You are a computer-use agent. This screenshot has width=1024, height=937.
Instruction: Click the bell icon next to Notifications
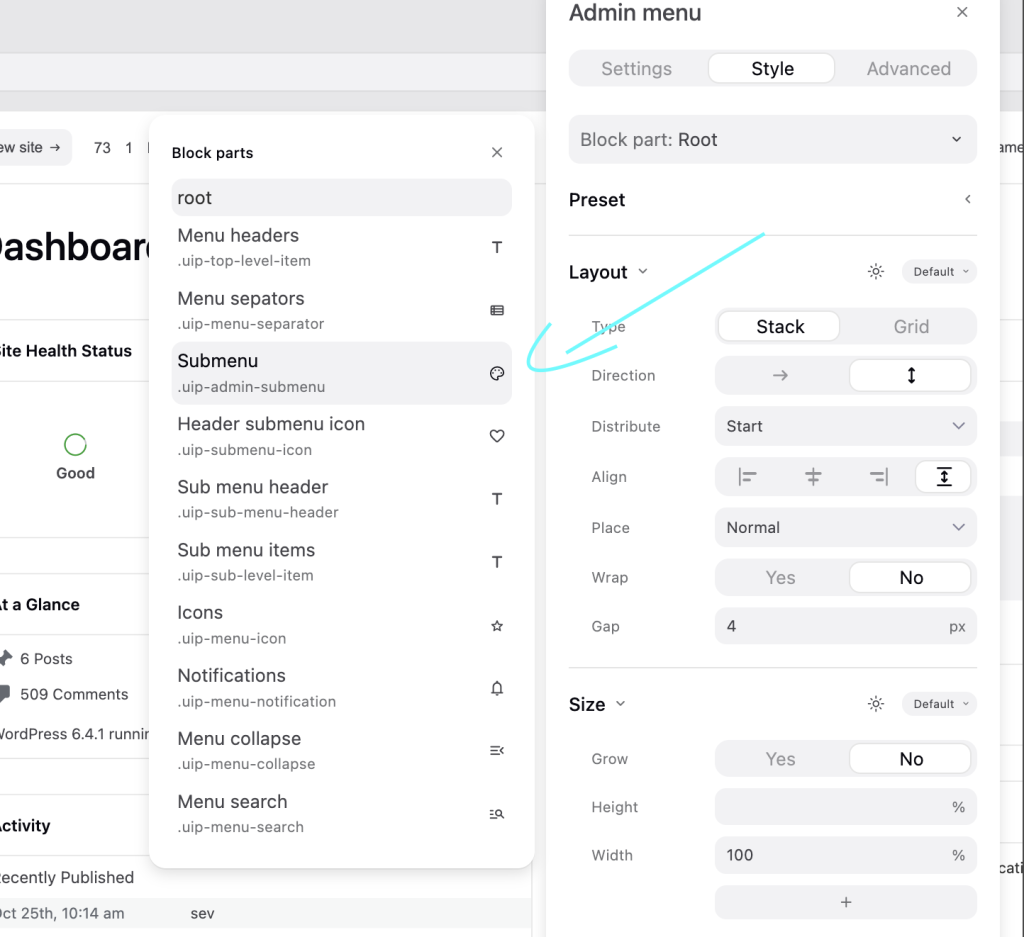point(497,688)
